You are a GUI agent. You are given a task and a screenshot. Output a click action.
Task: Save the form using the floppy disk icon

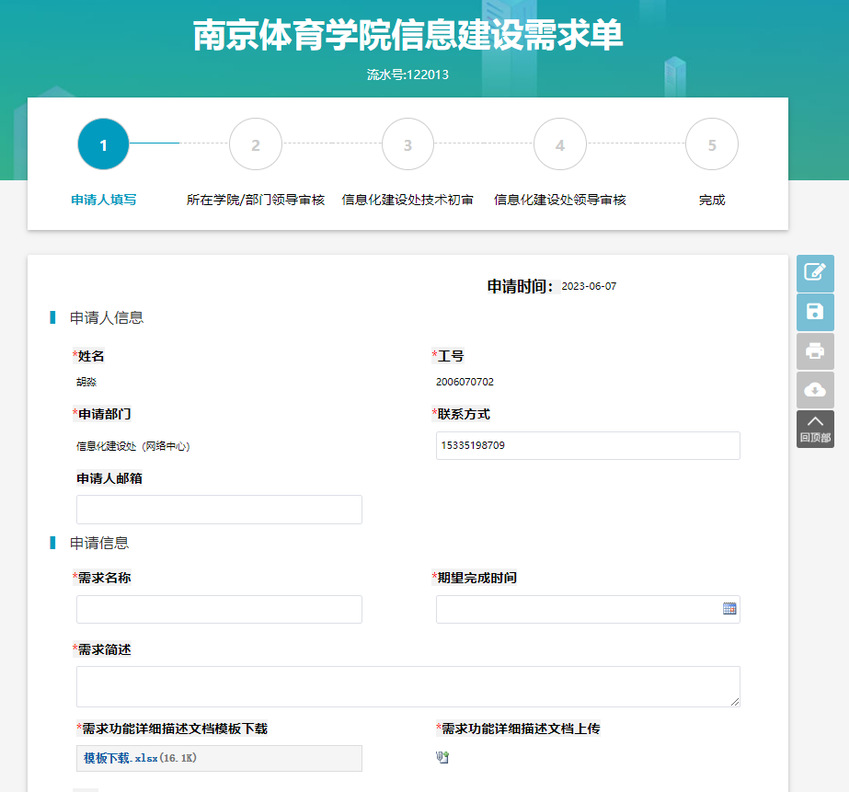[x=815, y=311]
